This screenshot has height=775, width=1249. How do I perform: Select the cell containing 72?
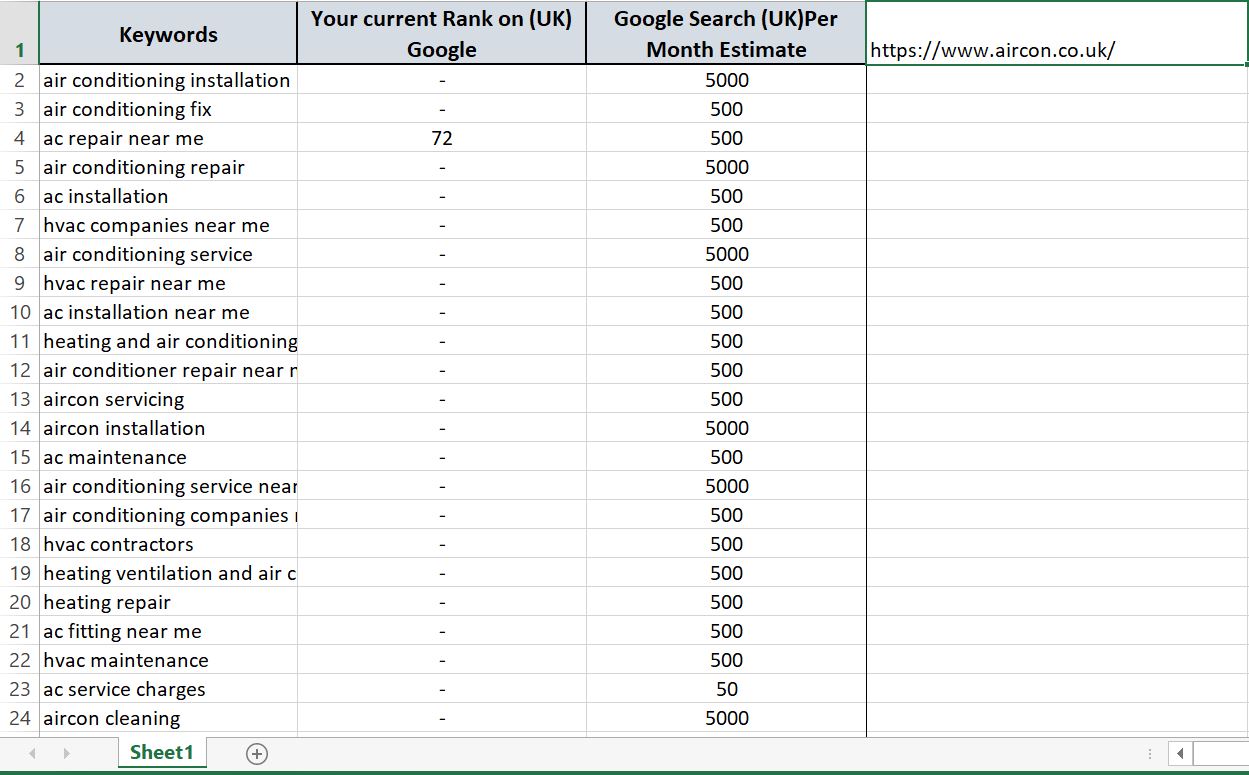[x=441, y=138]
